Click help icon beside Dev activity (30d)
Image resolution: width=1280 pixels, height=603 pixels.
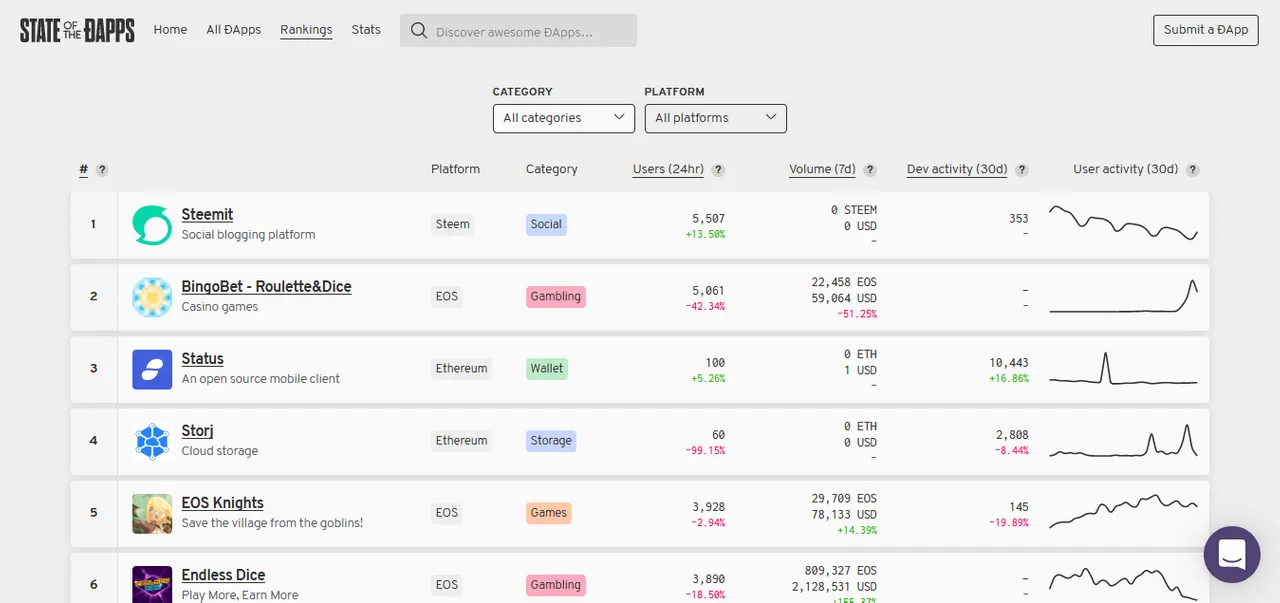tap(1021, 170)
